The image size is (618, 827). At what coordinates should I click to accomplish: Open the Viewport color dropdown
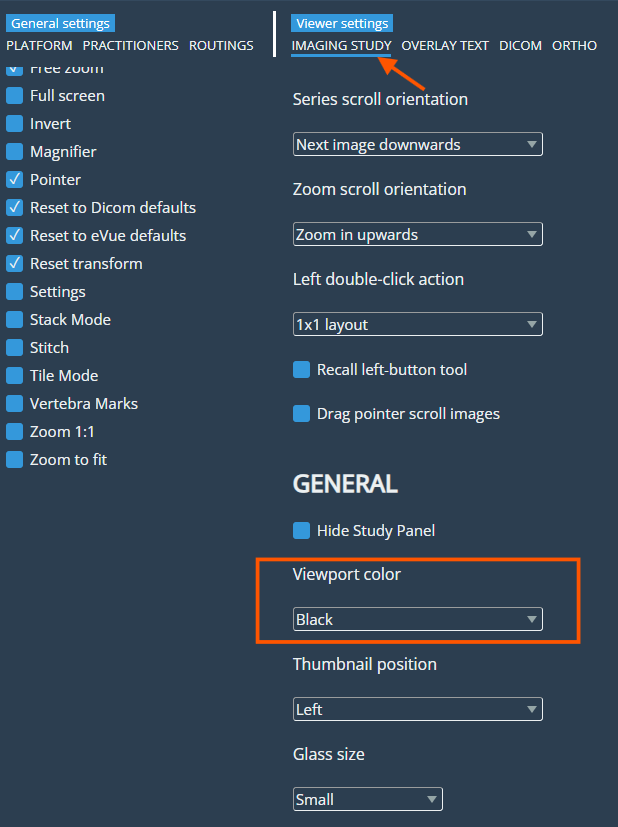pos(417,620)
